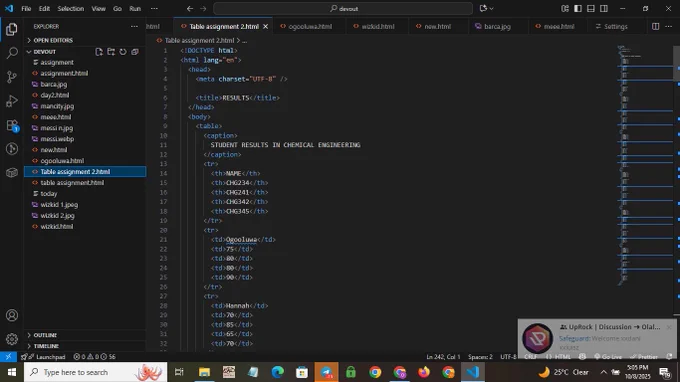Close the Table assignment 2.html tab
680x382 pixels.
click(265, 26)
